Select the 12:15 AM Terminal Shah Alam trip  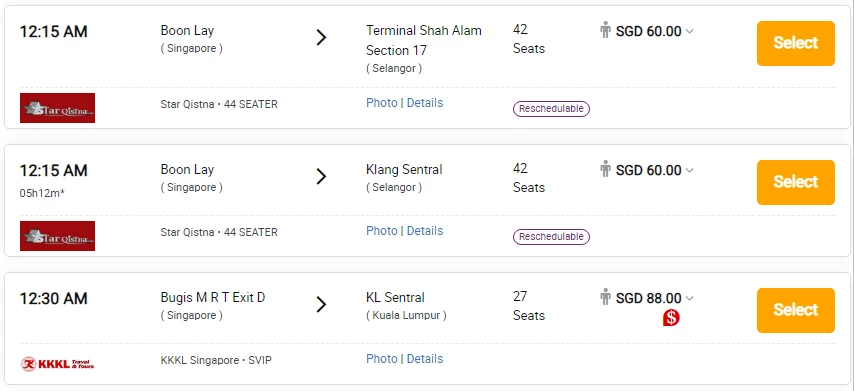tap(796, 43)
